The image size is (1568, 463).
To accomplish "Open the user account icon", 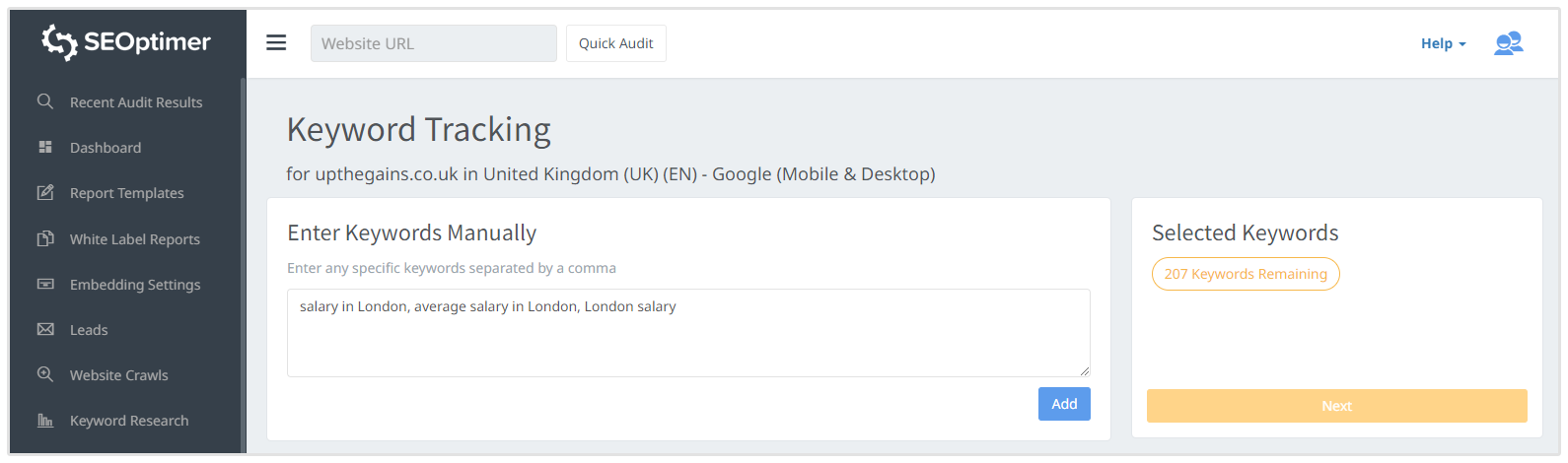I will pyautogui.click(x=1508, y=43).
